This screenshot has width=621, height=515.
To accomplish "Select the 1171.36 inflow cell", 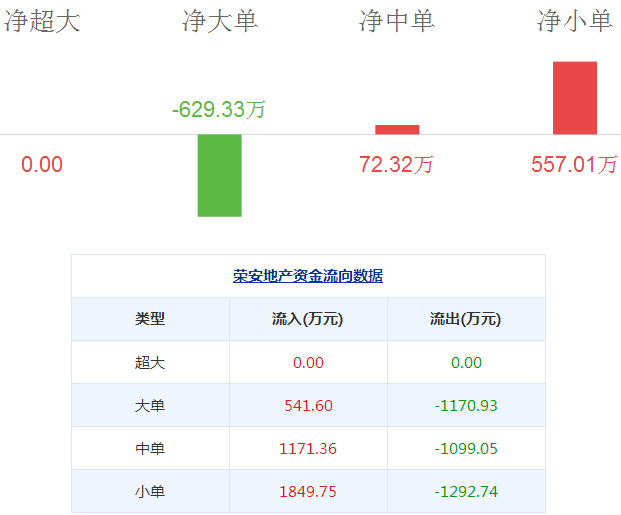I will click(308, 449).
